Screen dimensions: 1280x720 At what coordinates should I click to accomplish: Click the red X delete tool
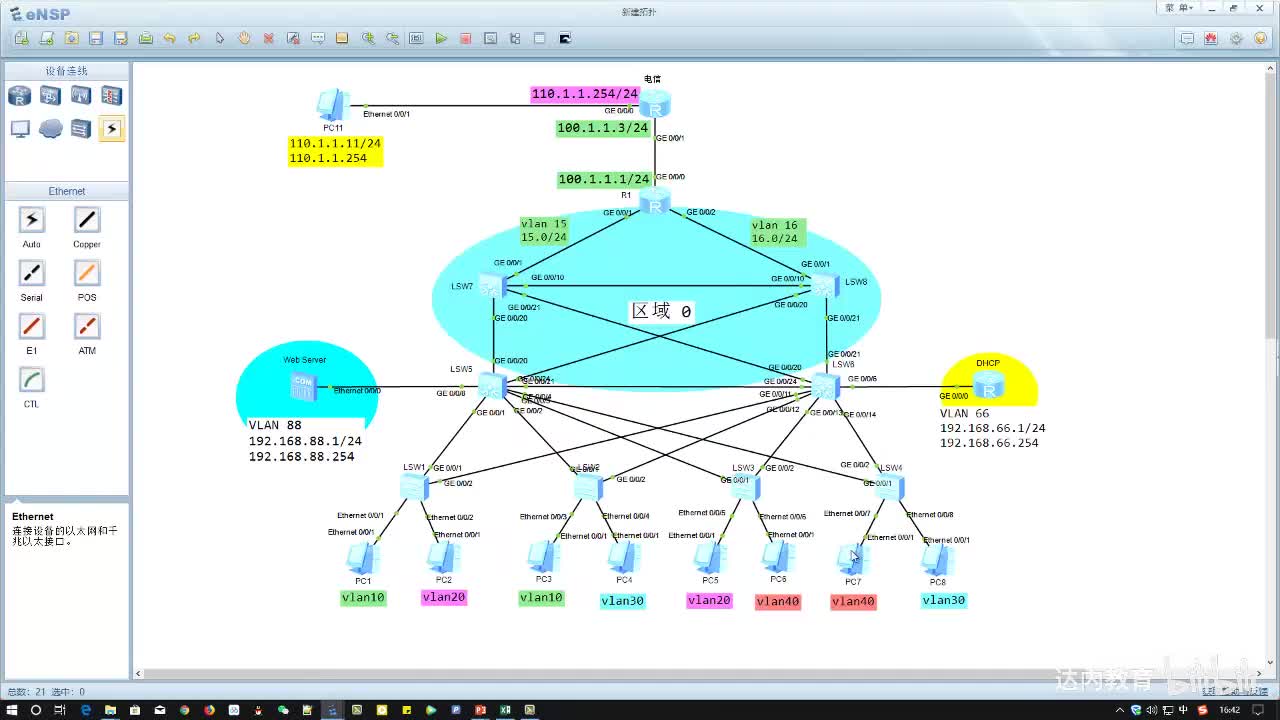coord(269,38)
